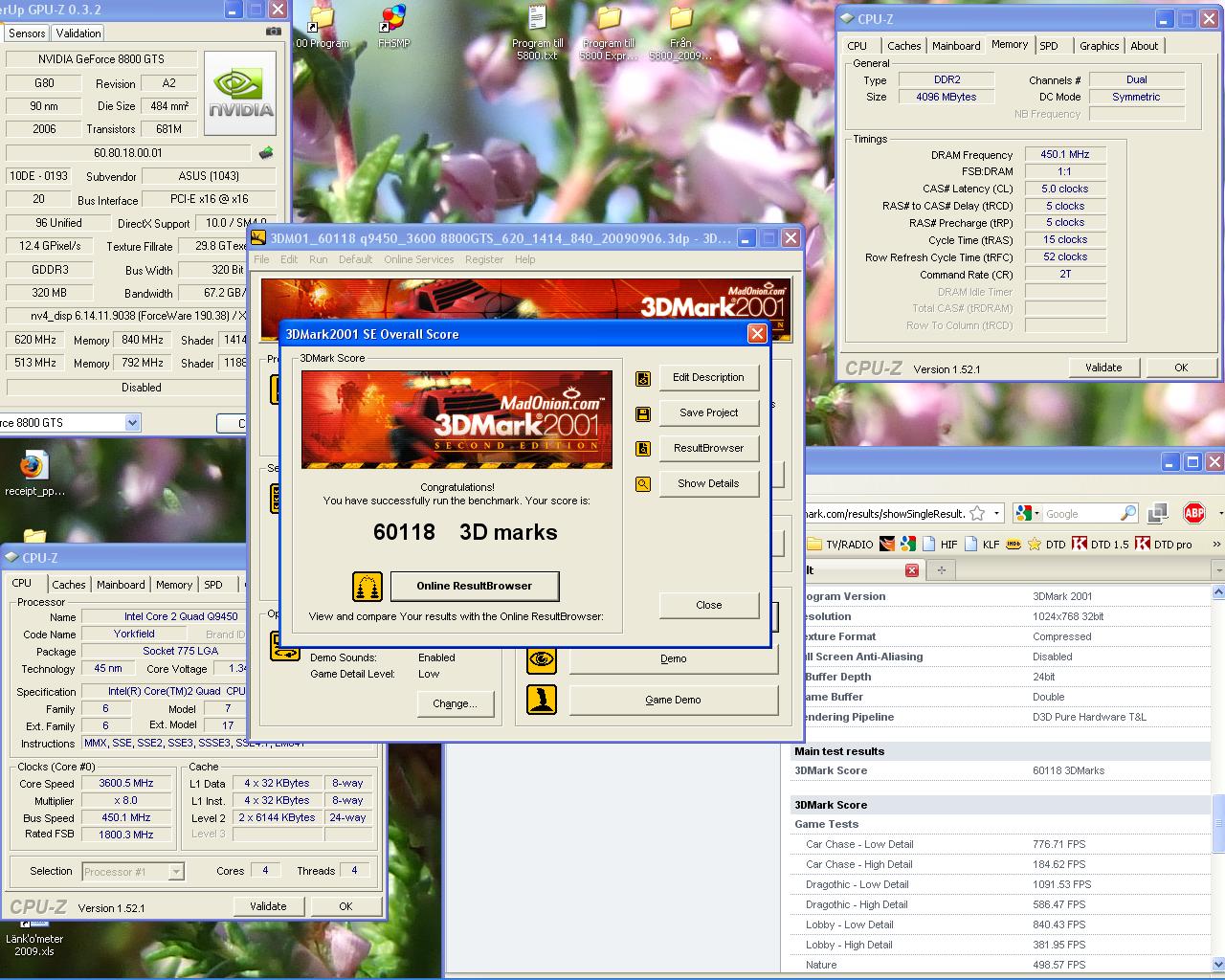Open SPD tab in top-right CPU-Z
The image size is (1225, 980).
[x=1049, y=46]
